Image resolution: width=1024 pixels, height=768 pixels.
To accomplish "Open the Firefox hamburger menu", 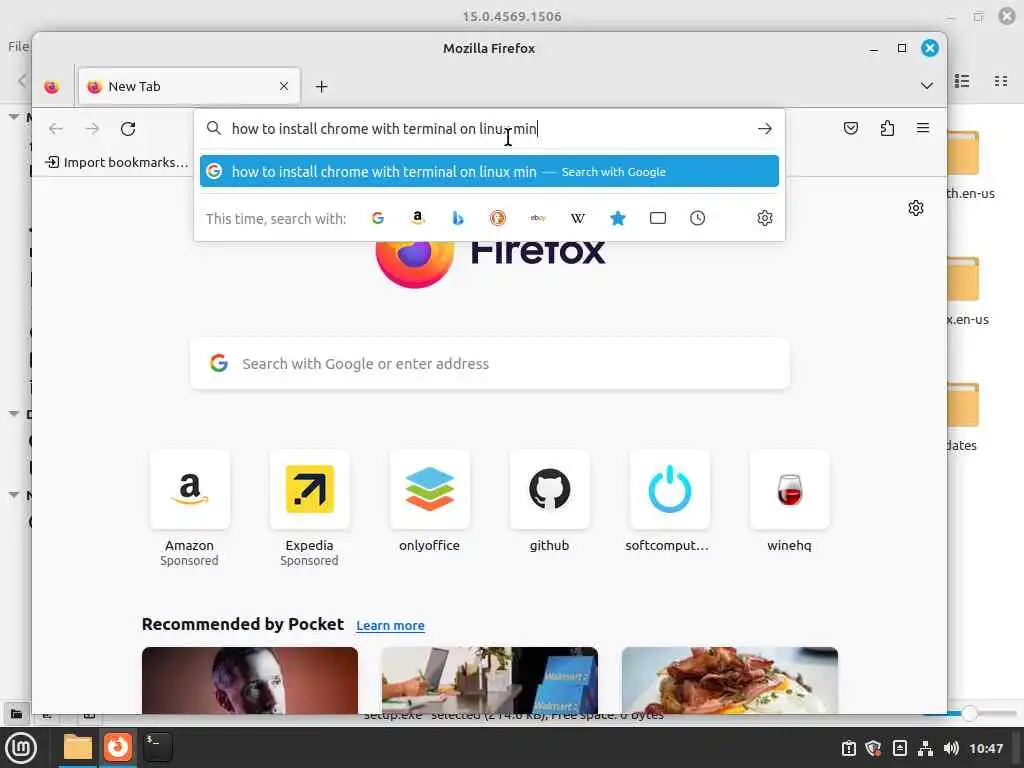I will (x=923, y=128).
